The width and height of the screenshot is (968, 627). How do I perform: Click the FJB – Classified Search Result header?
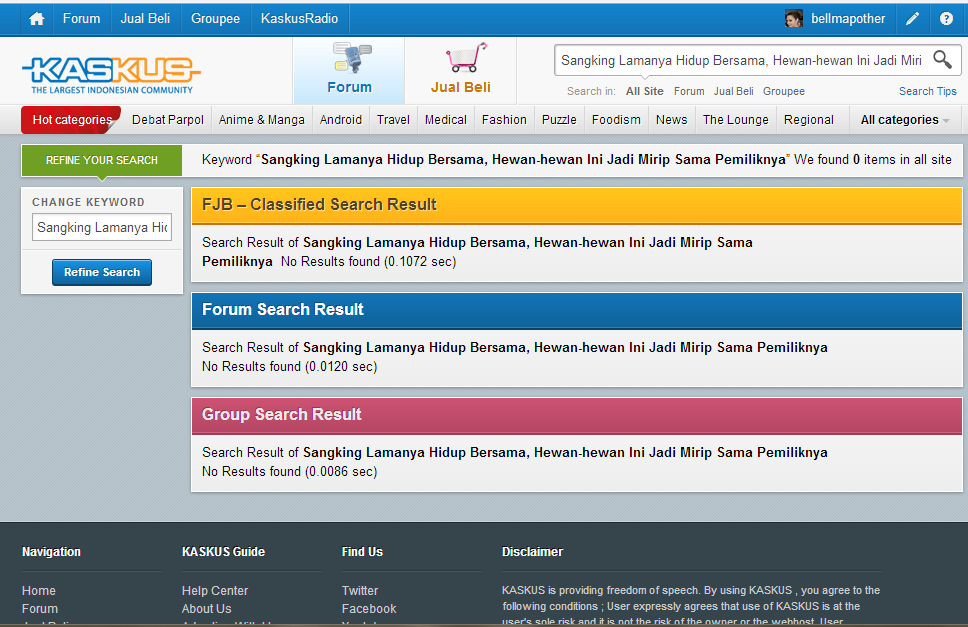[577, 206]
